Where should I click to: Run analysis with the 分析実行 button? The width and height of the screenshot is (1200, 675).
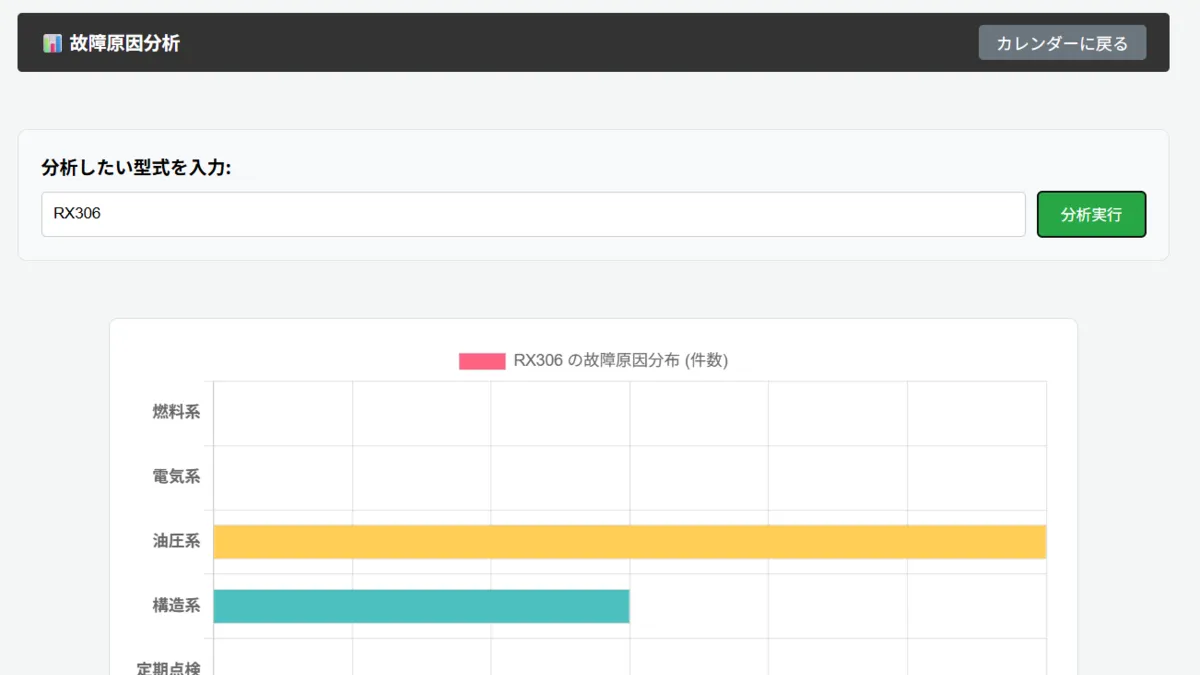coord(1091,214)
